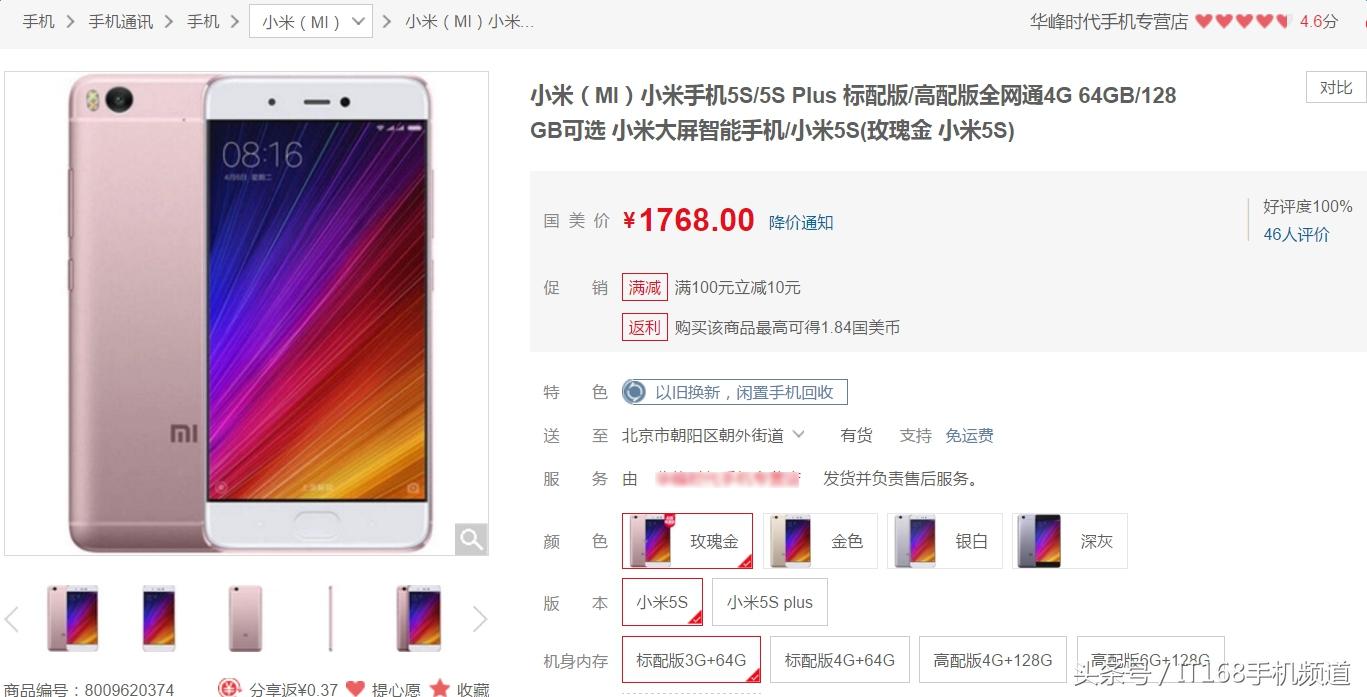Screen dimensions: 1367x697
Task: Choose 高配版4G+128G storage option
Action: pos(992,660)
